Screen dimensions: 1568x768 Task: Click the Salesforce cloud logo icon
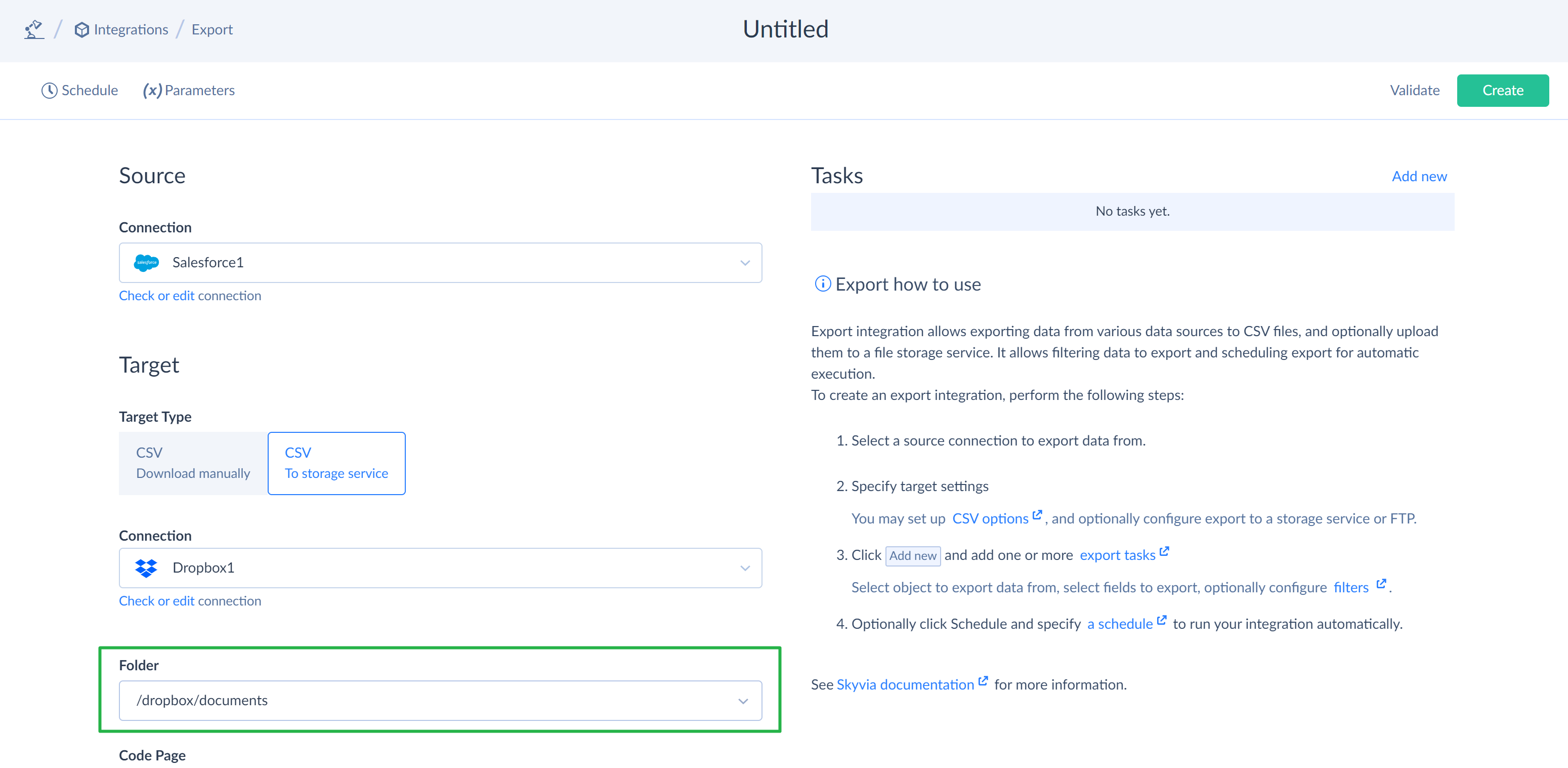coord(146,262)
